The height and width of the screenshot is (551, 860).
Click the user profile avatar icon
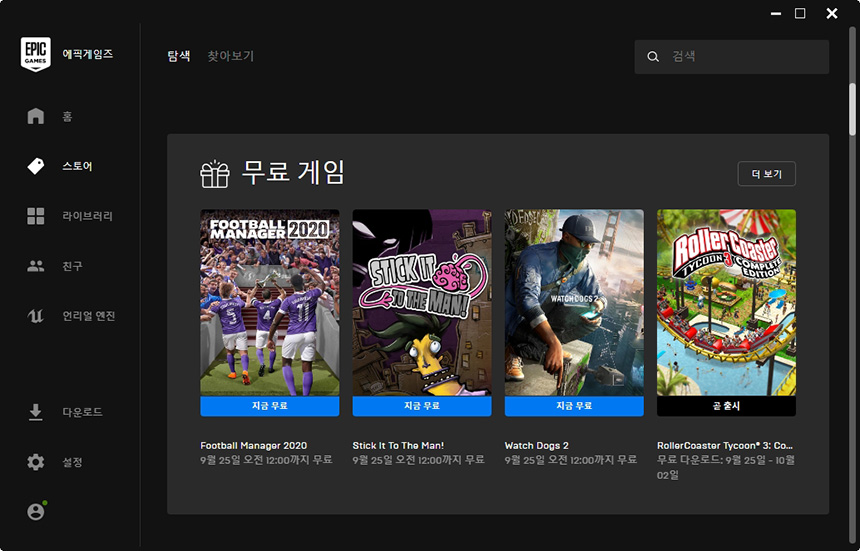click(x=36, y=511)
